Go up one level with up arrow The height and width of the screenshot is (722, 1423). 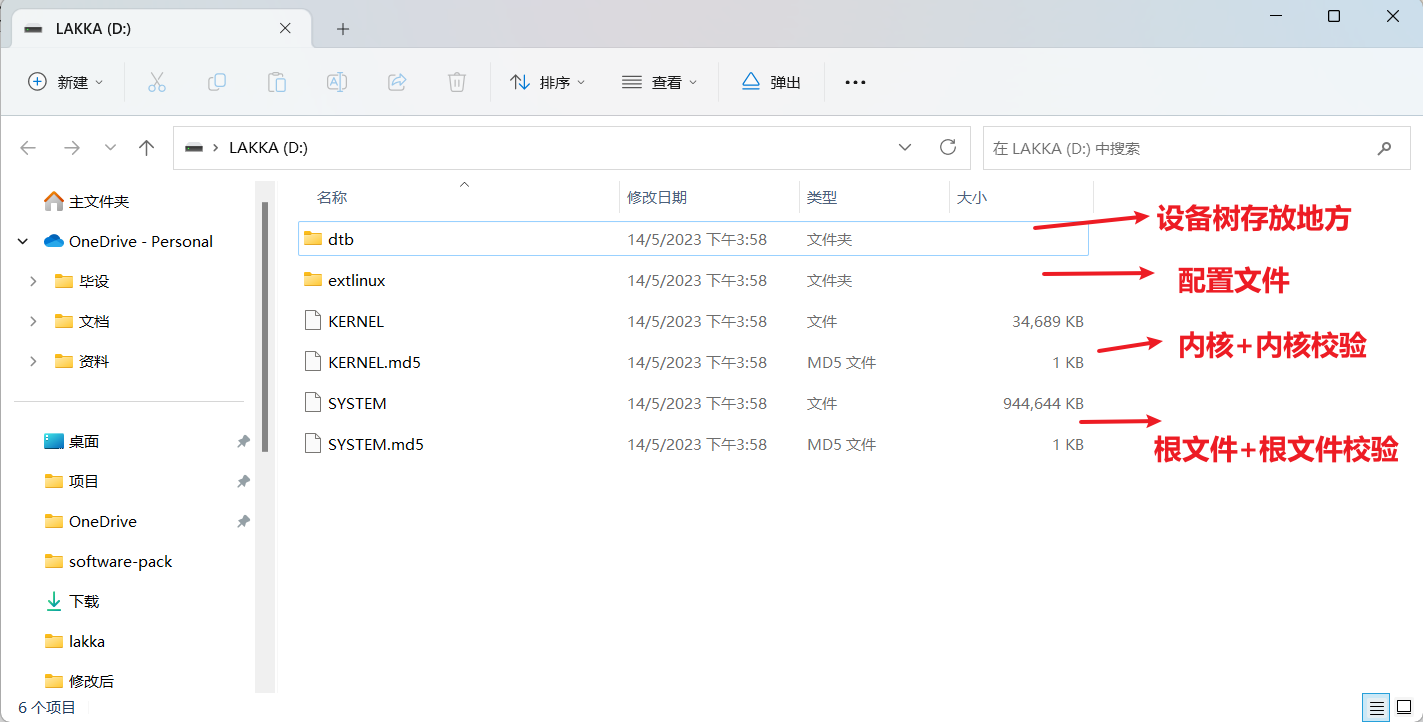pyautogui.click(x=147, y=148)
